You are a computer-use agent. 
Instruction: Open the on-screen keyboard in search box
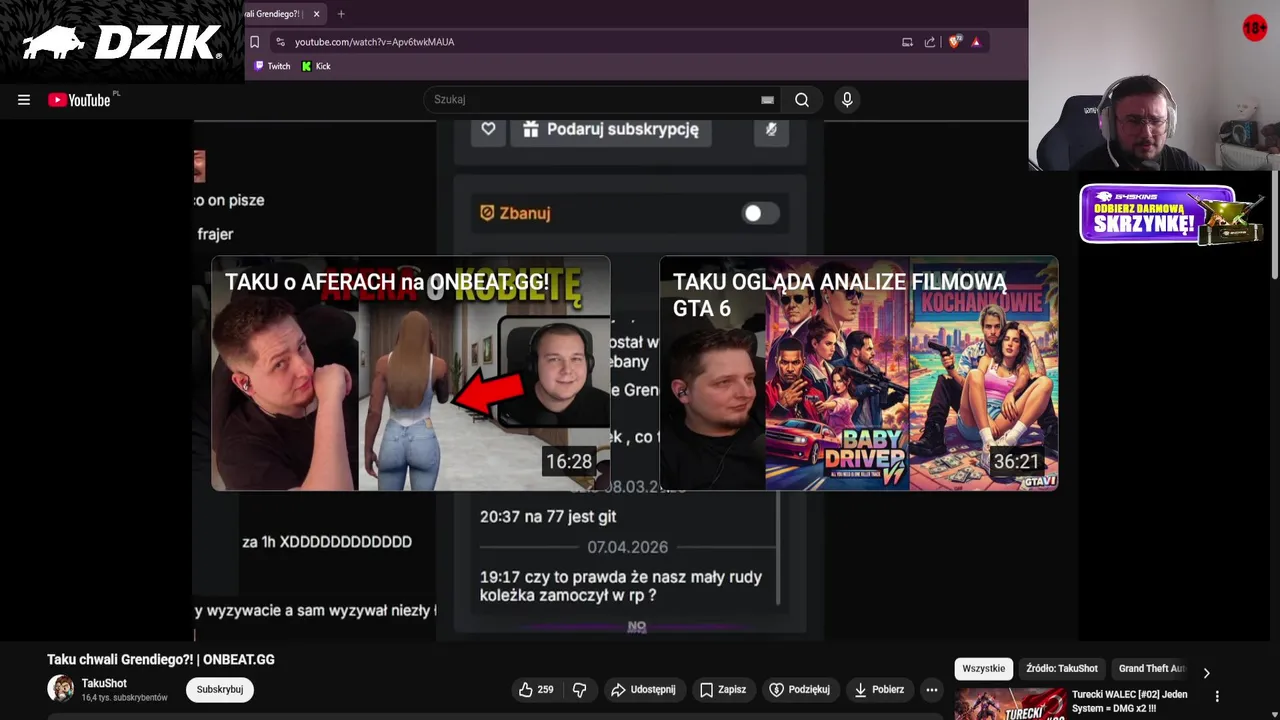pos(767,100)
